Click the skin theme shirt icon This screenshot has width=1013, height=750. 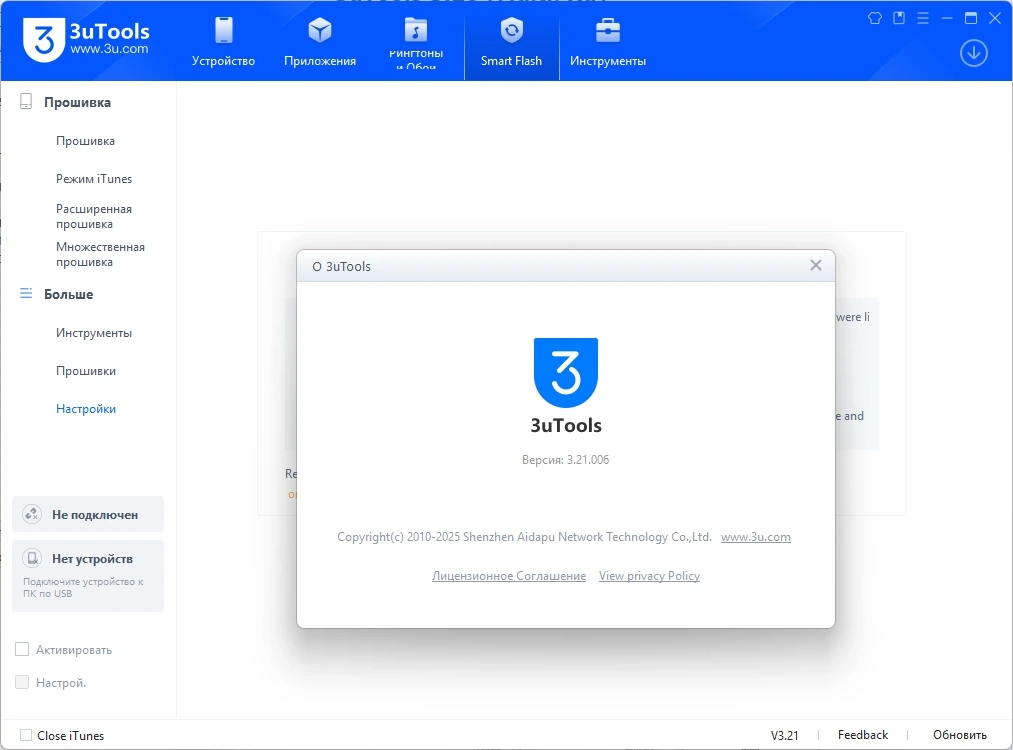tap(875, 18)
